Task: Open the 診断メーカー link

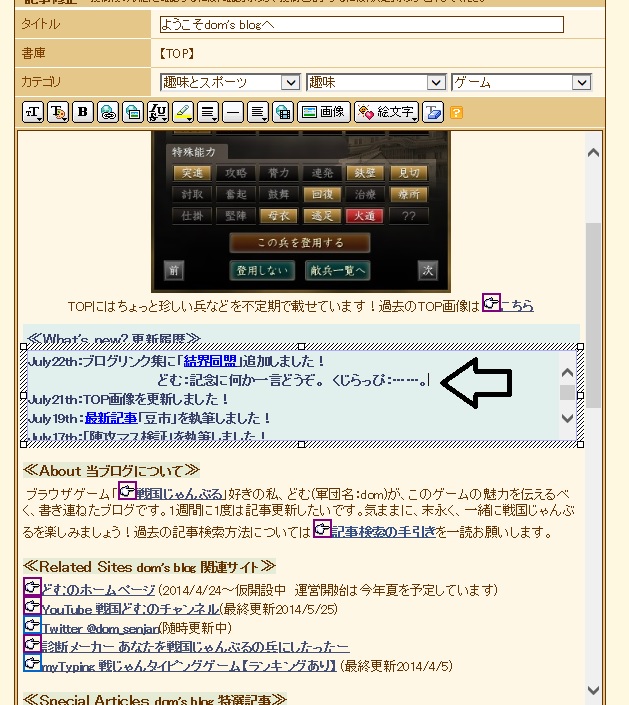Action: [196, 647]
